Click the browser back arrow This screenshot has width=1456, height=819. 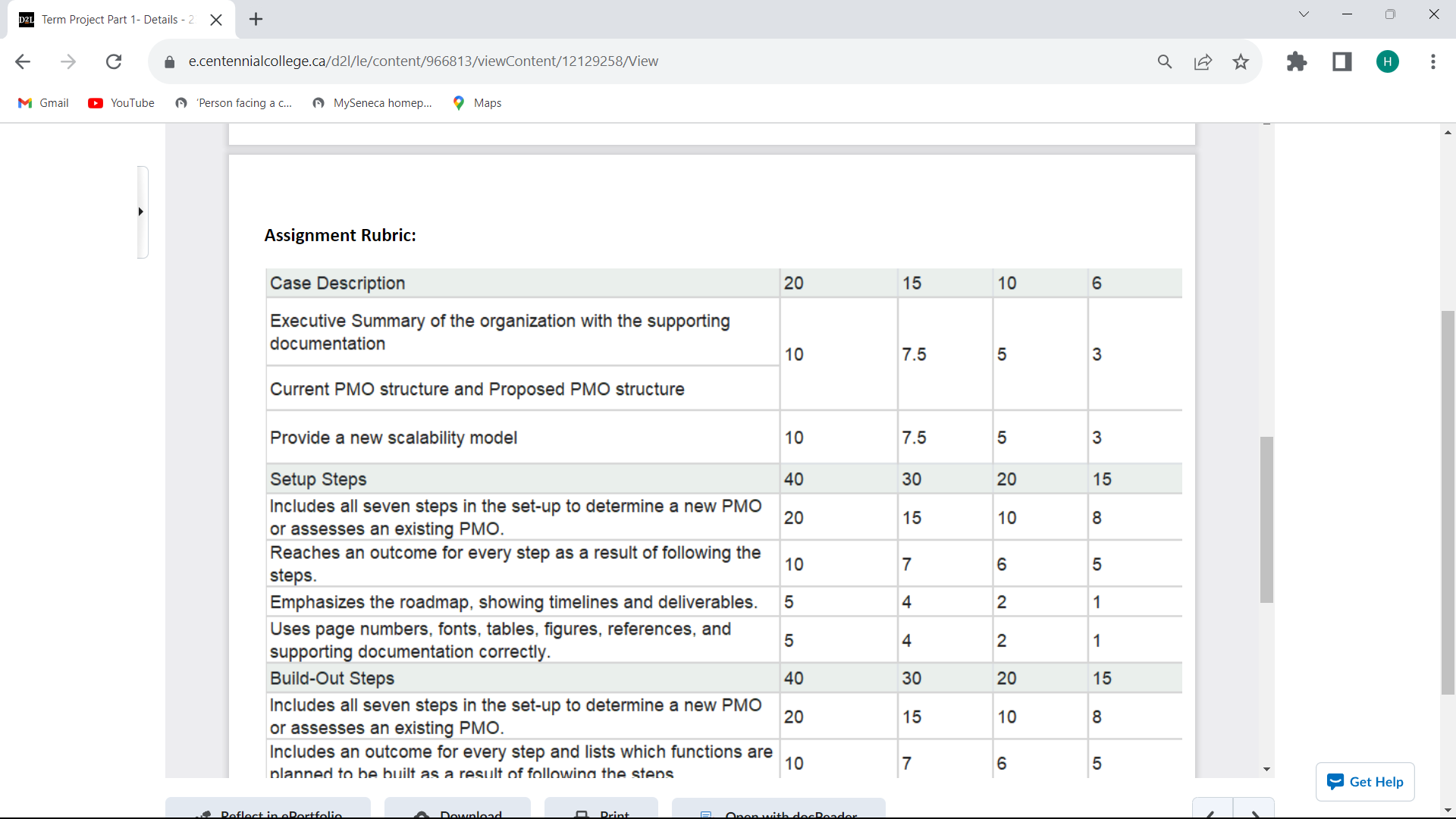click(x=23, y=61)
